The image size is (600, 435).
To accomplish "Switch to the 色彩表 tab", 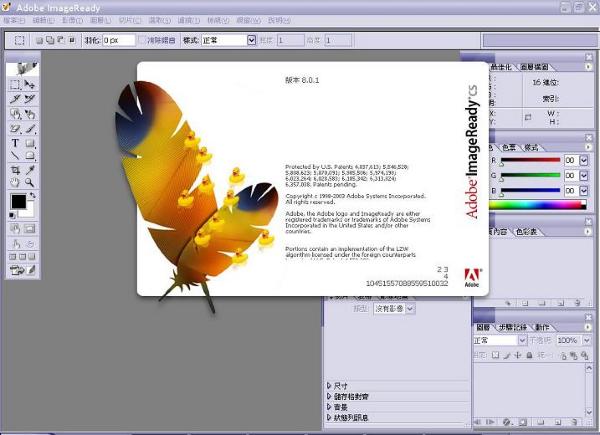I will 526,231.
